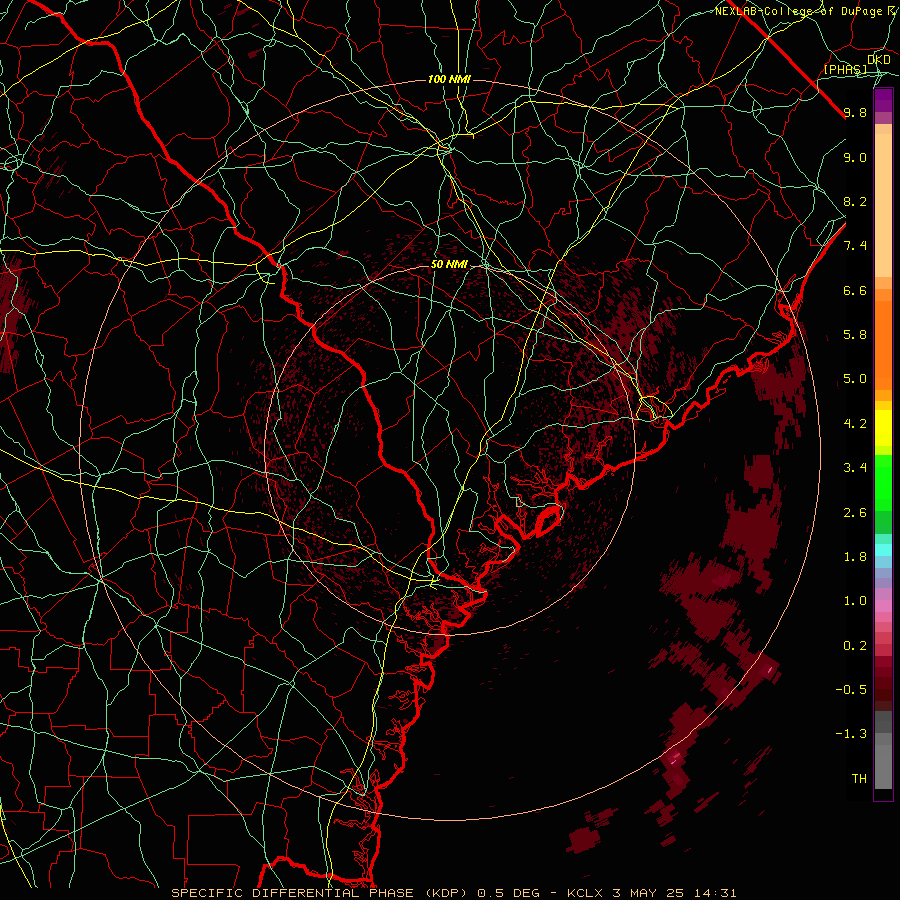
Task: Click the -1.3 scale value
Action: 851,734
